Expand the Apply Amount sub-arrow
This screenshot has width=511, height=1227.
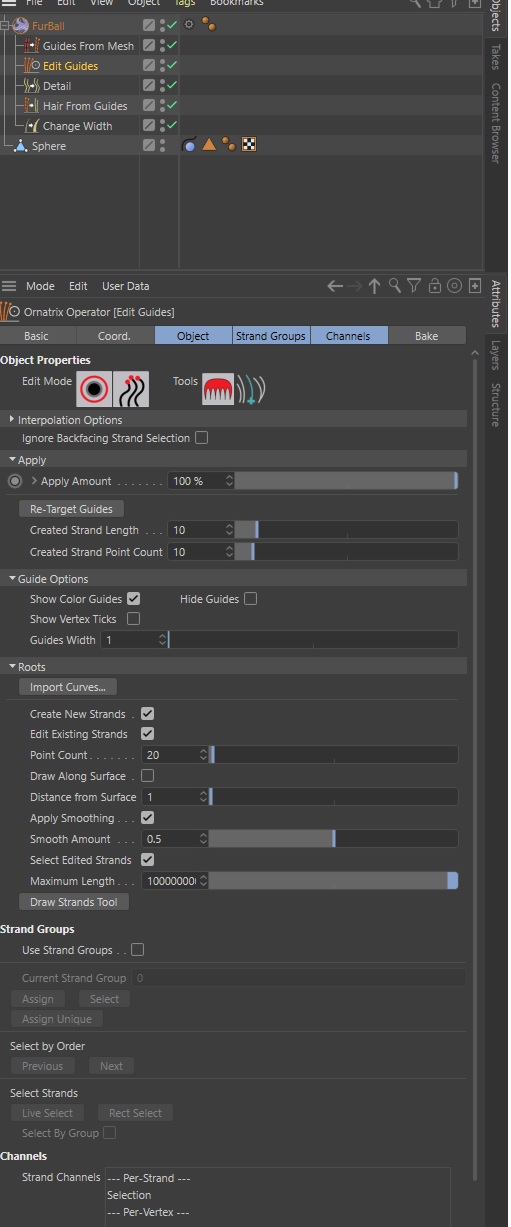pyautogui.click(x=34, y=481)
